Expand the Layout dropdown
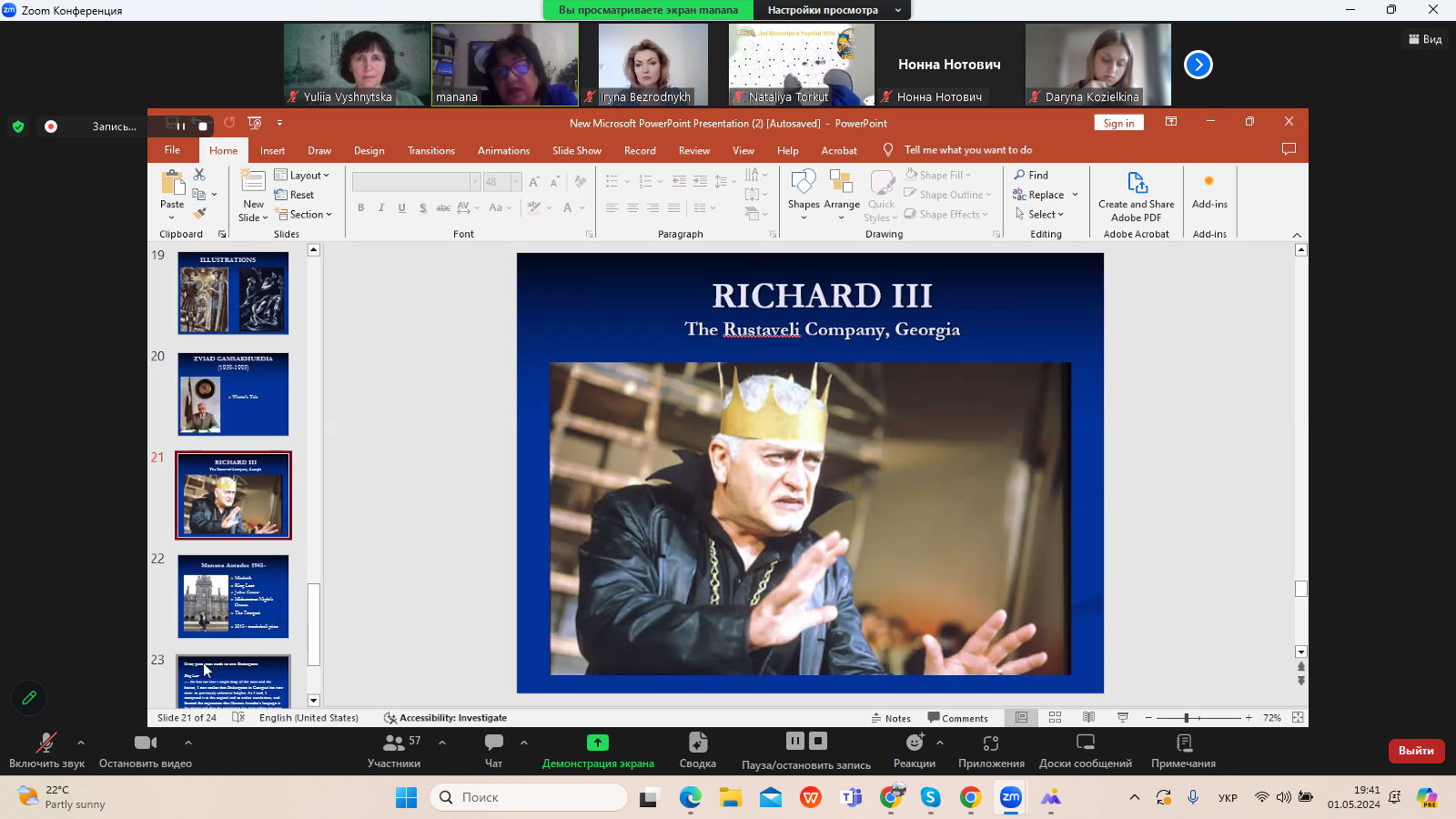Viewport: 1456px width, 819px height. click(x=302, y=175)
